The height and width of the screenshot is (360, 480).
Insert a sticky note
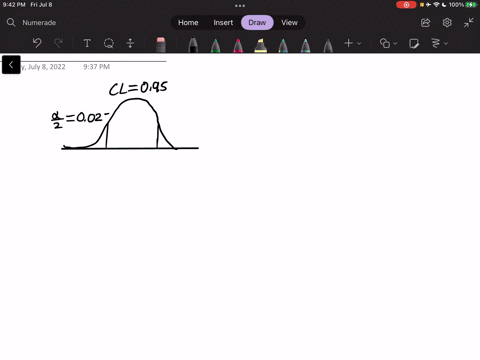(414, 43)
